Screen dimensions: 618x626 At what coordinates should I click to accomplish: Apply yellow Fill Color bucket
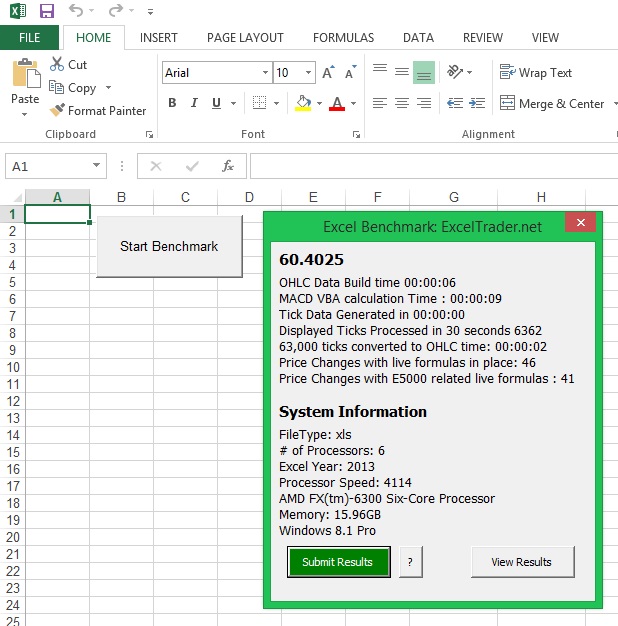click(303, 103)
